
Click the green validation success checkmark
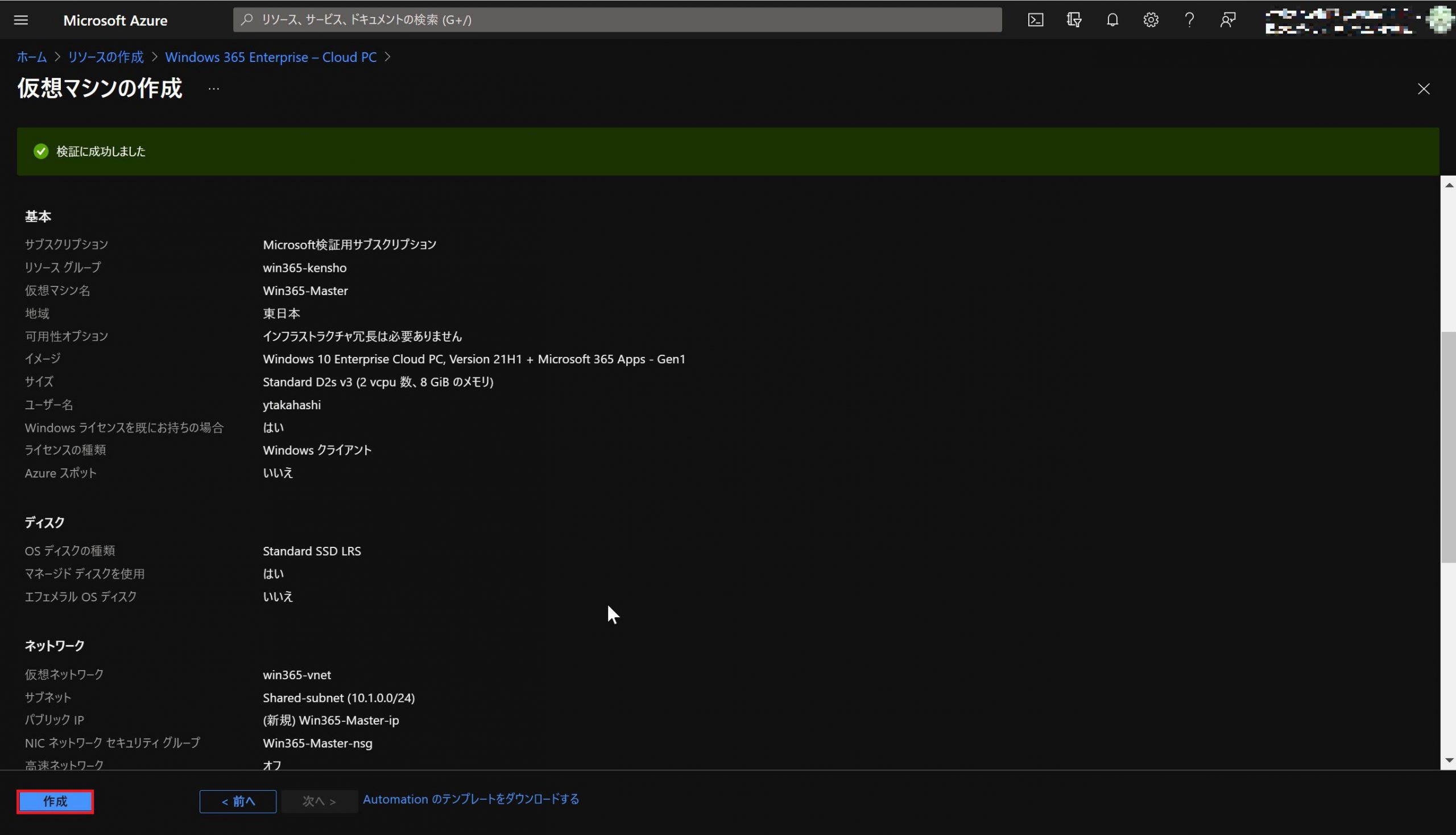click(41, 151)
